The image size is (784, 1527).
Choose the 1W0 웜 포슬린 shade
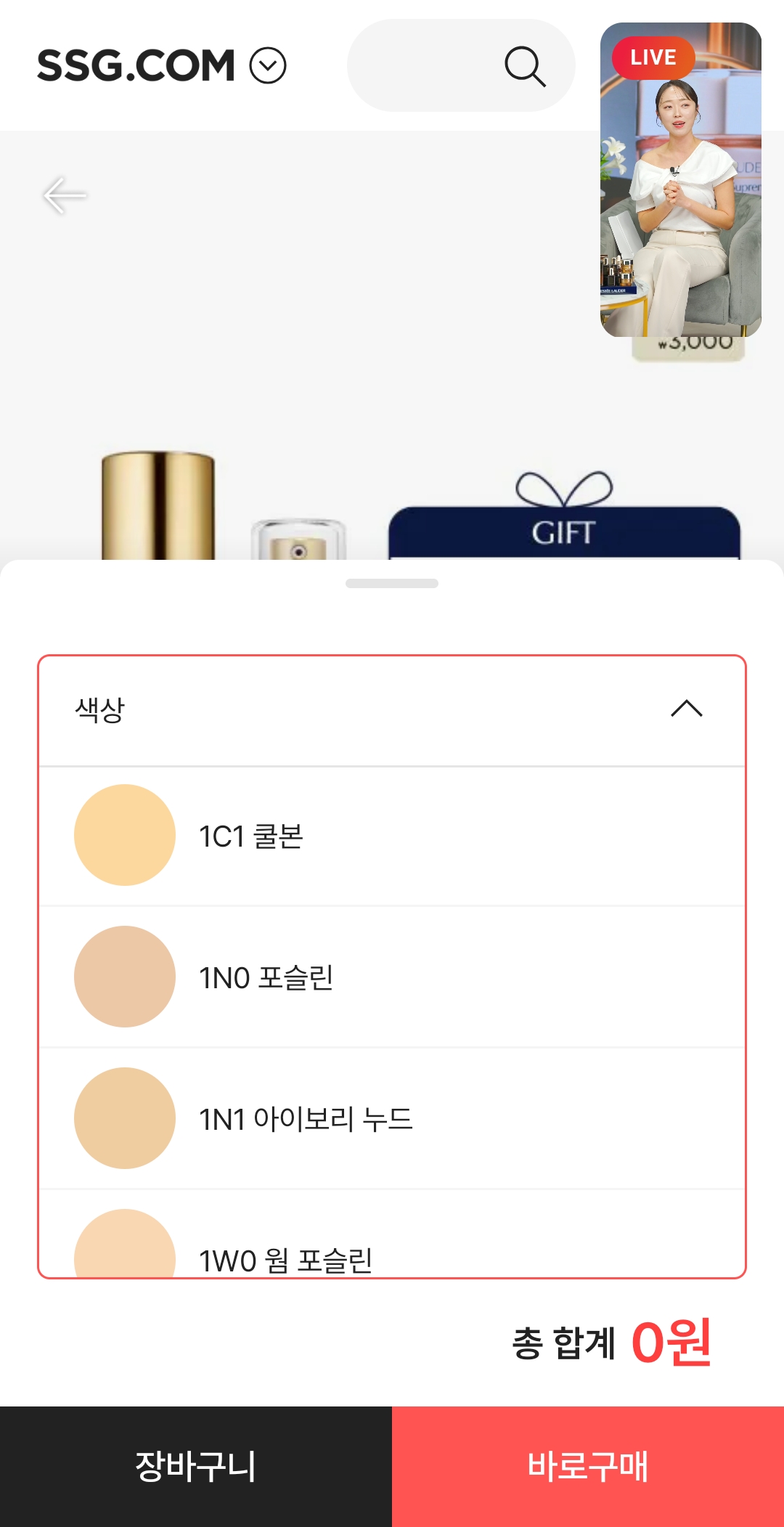click(392, 1234)
